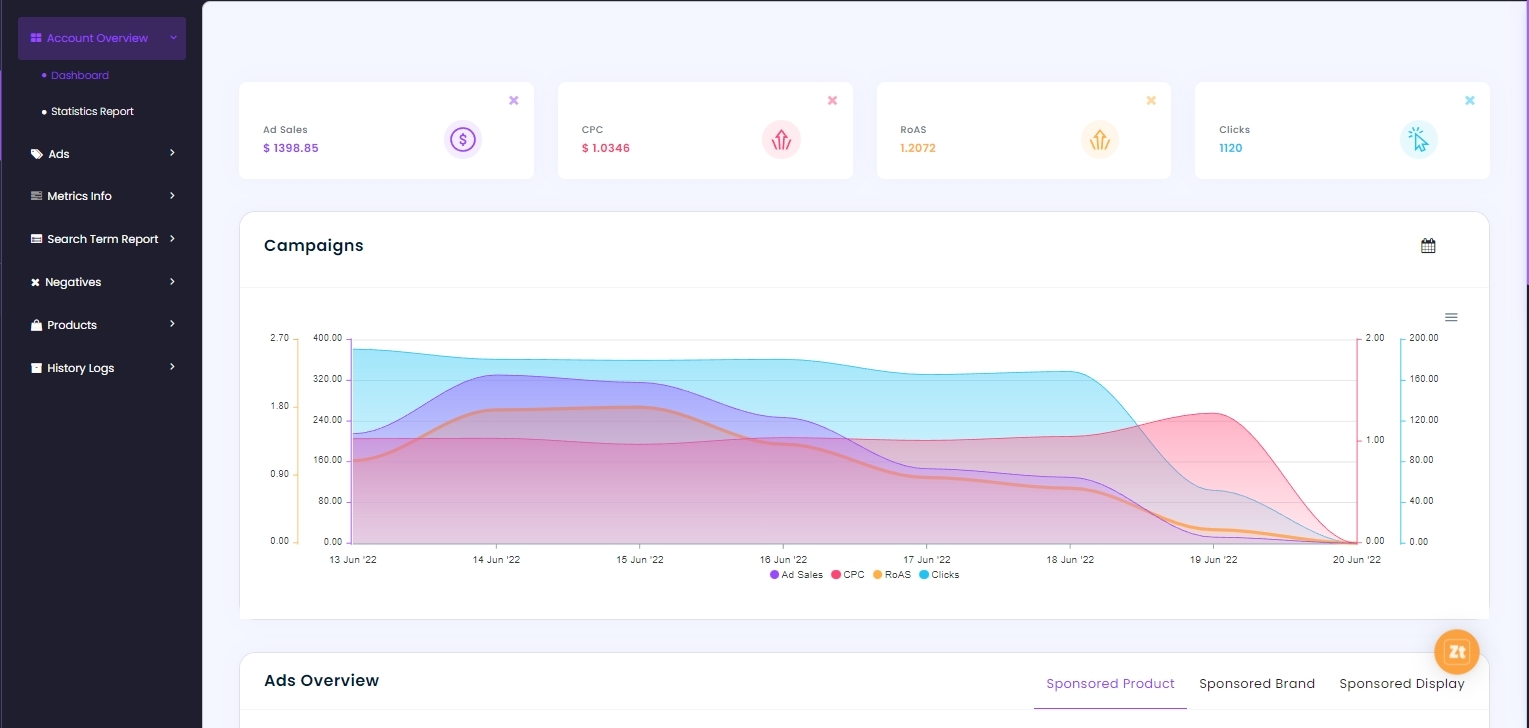Open the chart export hamburger menu

[1451, 317]
